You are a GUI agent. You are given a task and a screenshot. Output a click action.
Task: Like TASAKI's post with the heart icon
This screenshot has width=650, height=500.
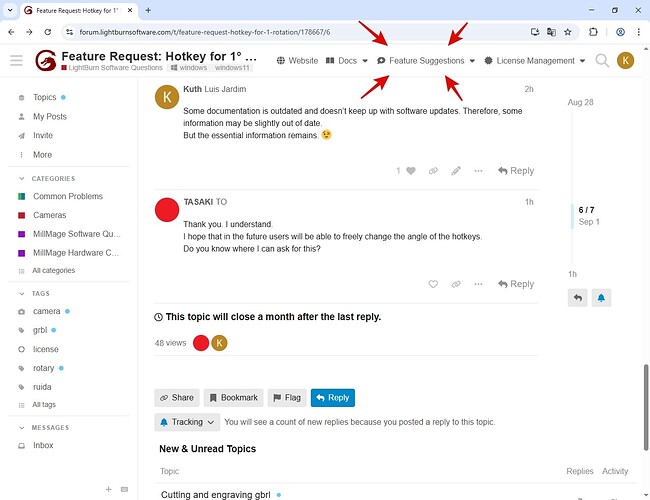point(433,284)
